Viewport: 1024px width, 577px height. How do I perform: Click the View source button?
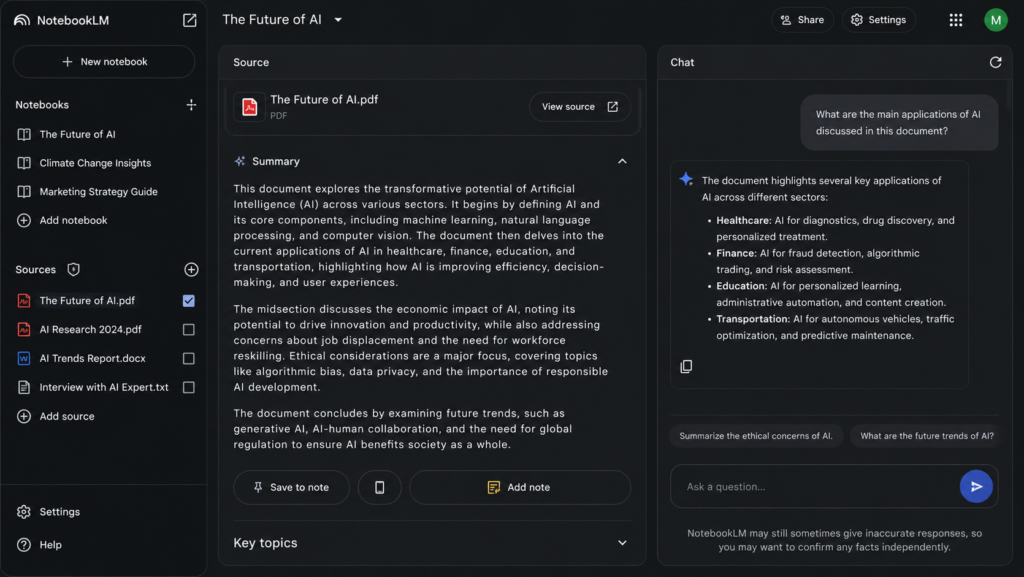click(580, 106)
